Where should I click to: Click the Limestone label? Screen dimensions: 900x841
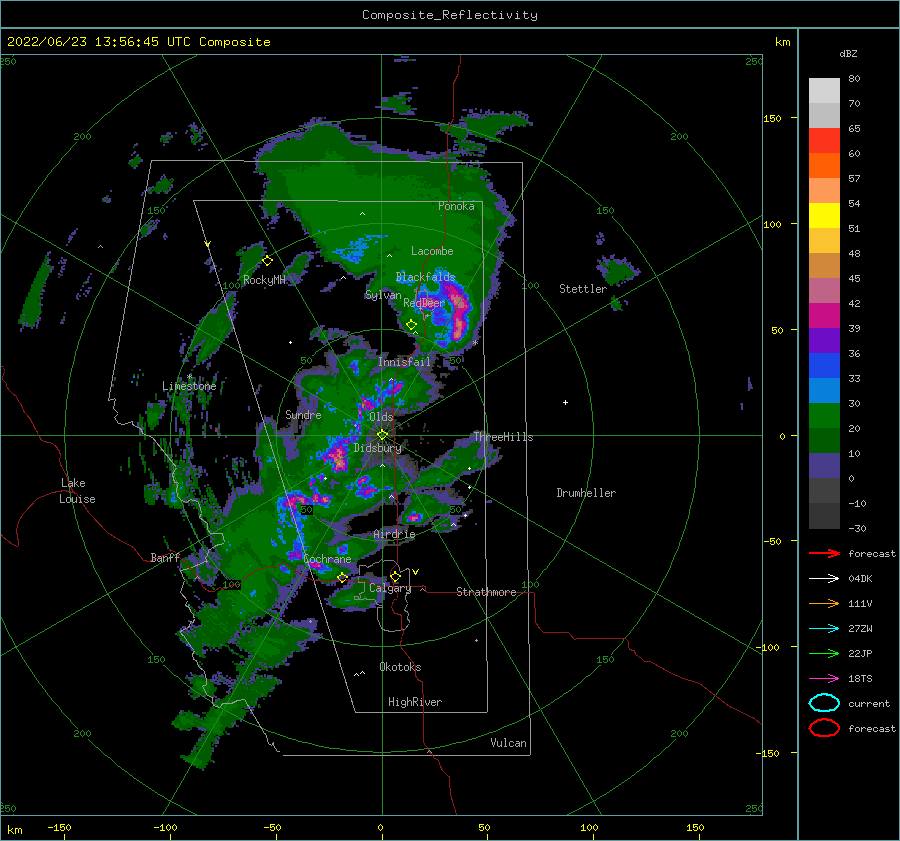pyautogui.click(x=189, y=386)
